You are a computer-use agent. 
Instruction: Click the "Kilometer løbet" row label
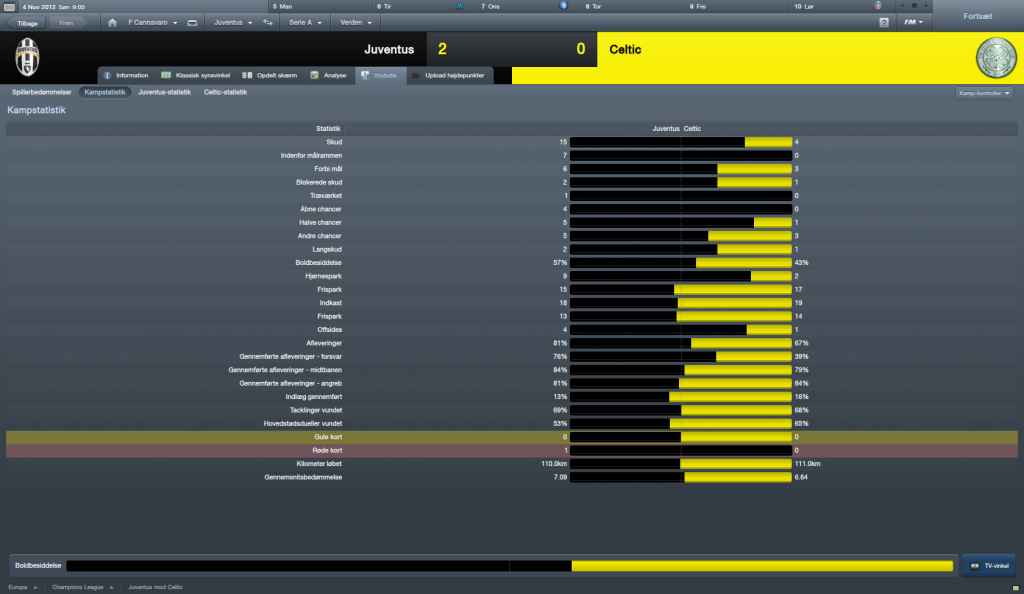tap(319, 463)
